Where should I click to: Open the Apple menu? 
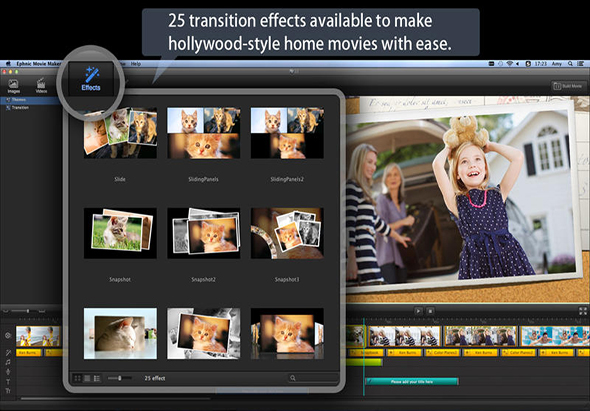[8, 64]
